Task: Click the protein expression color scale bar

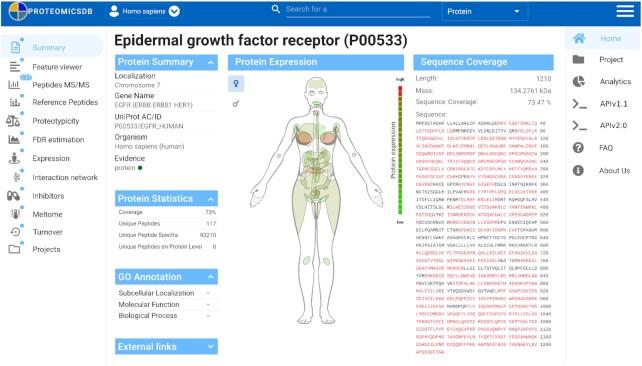Action: tap(400, 150)
